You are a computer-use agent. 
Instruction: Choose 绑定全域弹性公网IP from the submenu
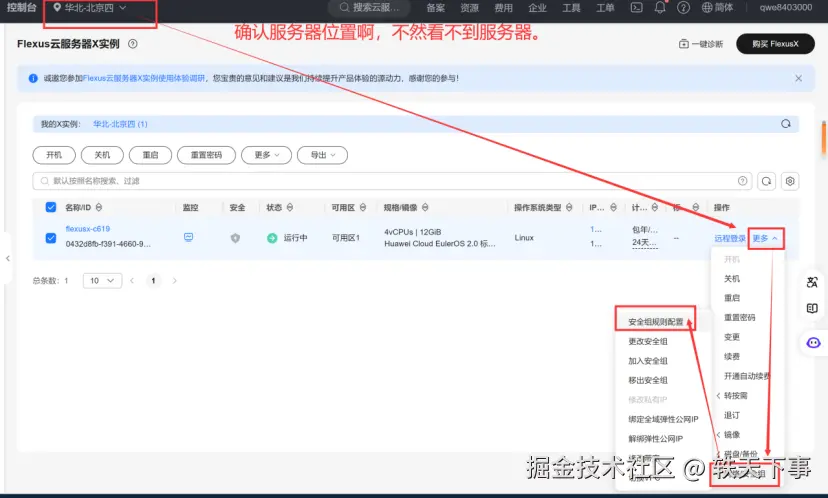[x=663, y=419]
